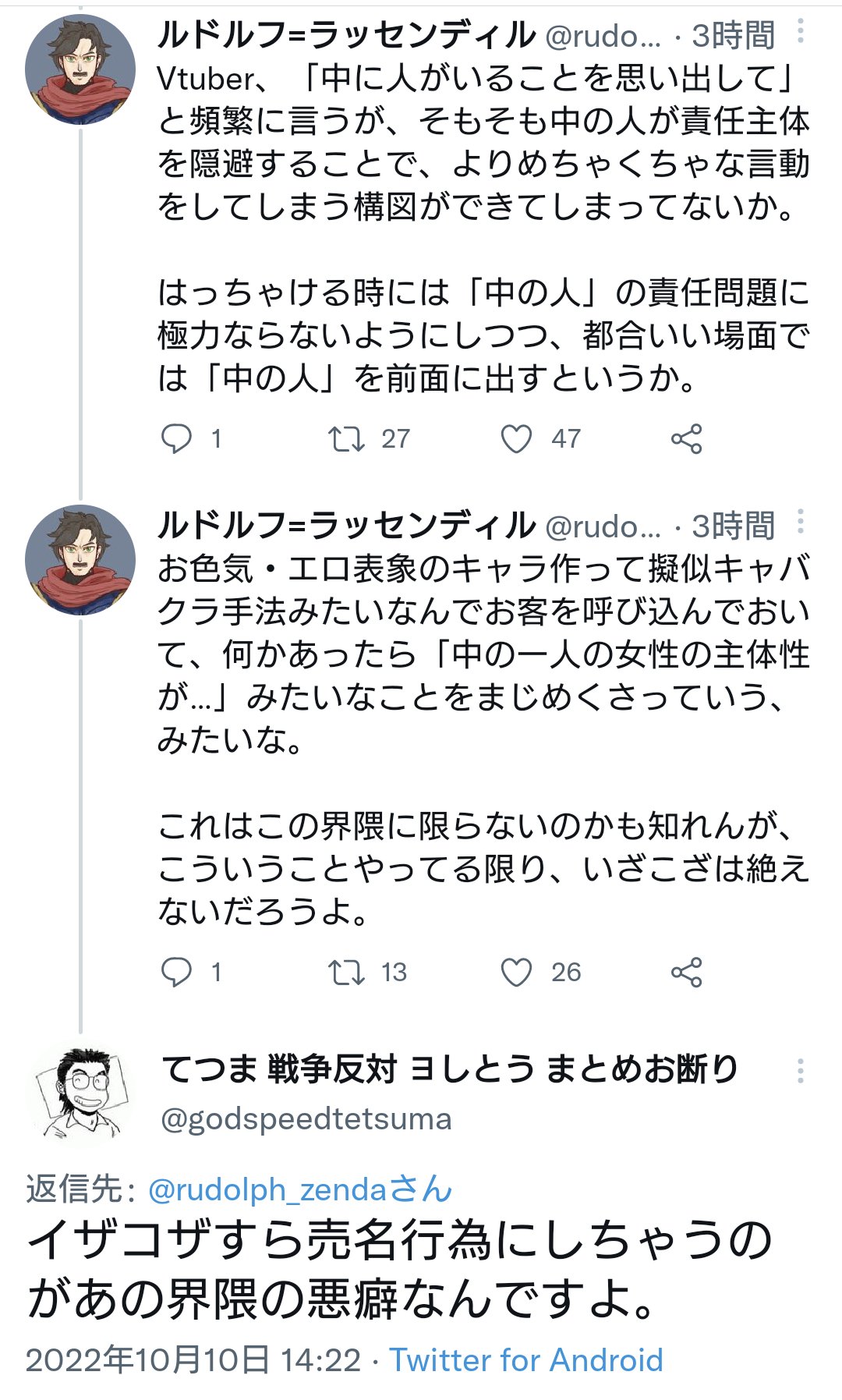View ルドルフ's avatar on the first tweet
Screen dimensions: 842x1400
click(80, 69)
